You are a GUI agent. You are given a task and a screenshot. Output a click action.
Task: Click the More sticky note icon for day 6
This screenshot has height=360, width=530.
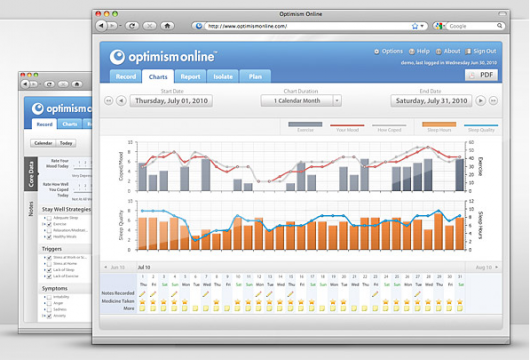click(x=195, y=308)
